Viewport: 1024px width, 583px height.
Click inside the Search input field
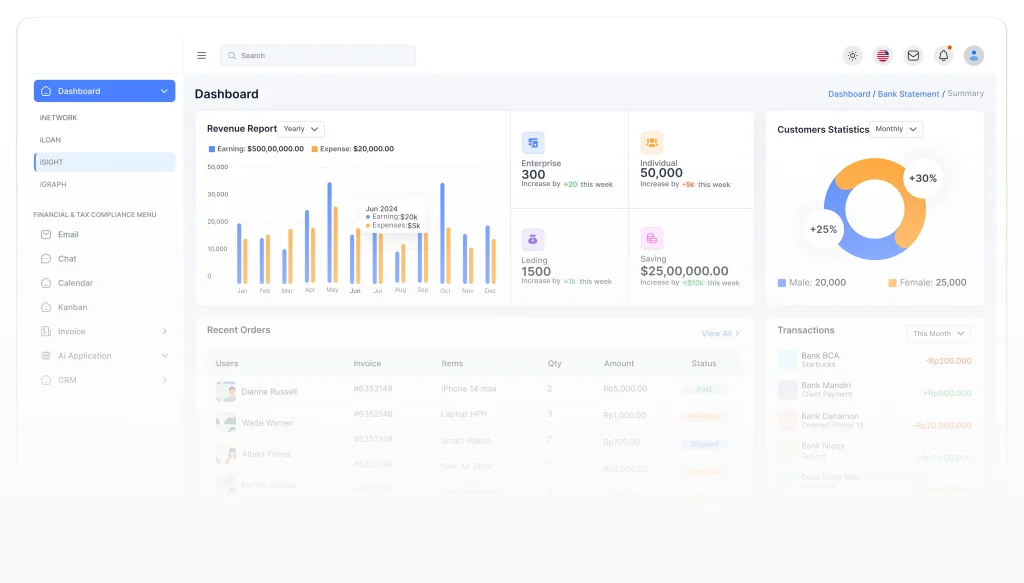point(317,55)
